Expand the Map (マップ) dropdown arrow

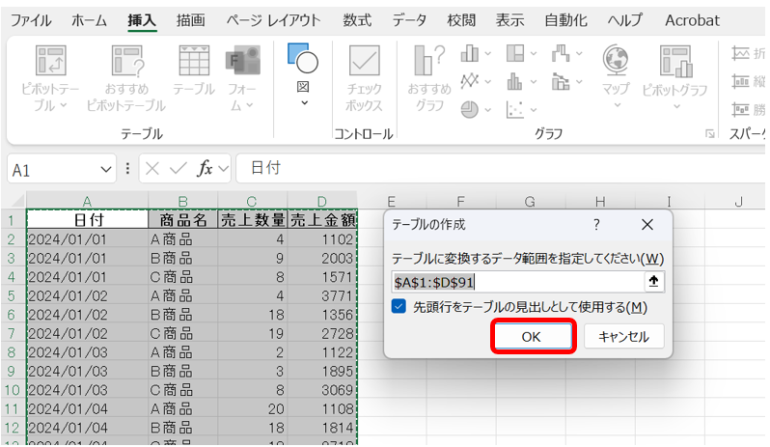point(617,106)
